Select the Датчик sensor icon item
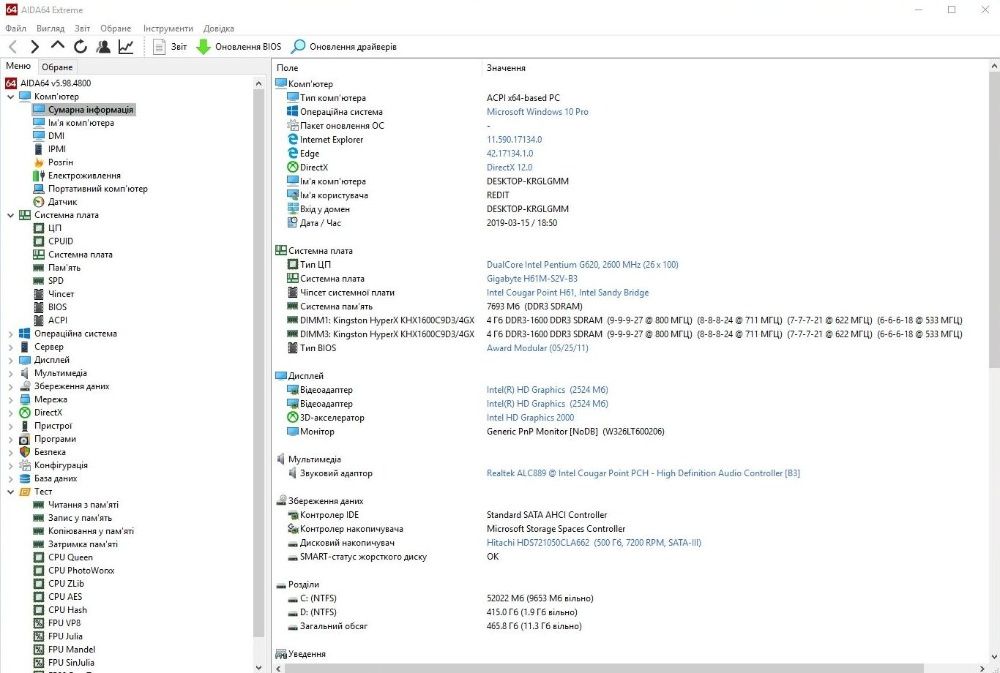The width and height of the screenshot is (1000, 673). 39,202
